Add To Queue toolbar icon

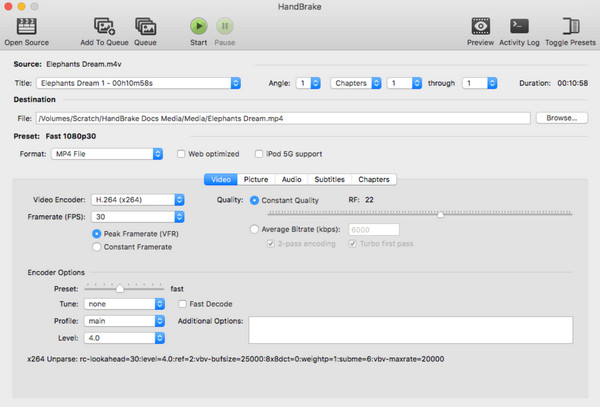[104, 26]
